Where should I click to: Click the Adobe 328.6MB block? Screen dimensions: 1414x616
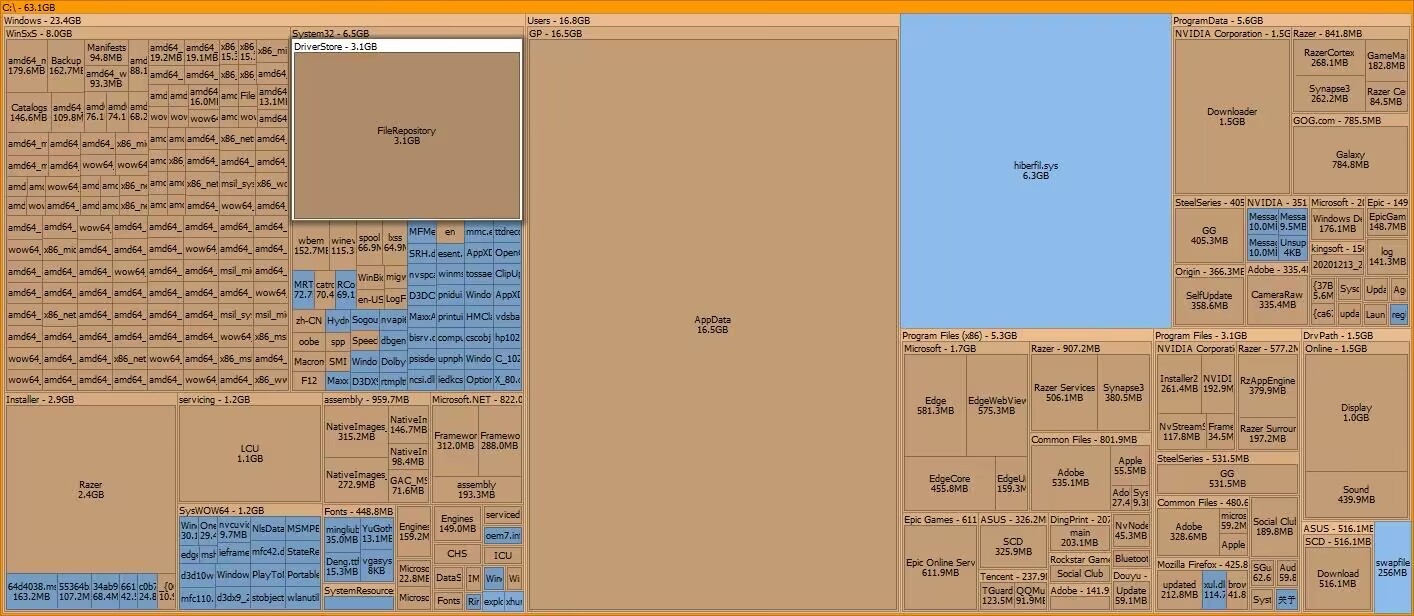click(x=1188, y=531)
